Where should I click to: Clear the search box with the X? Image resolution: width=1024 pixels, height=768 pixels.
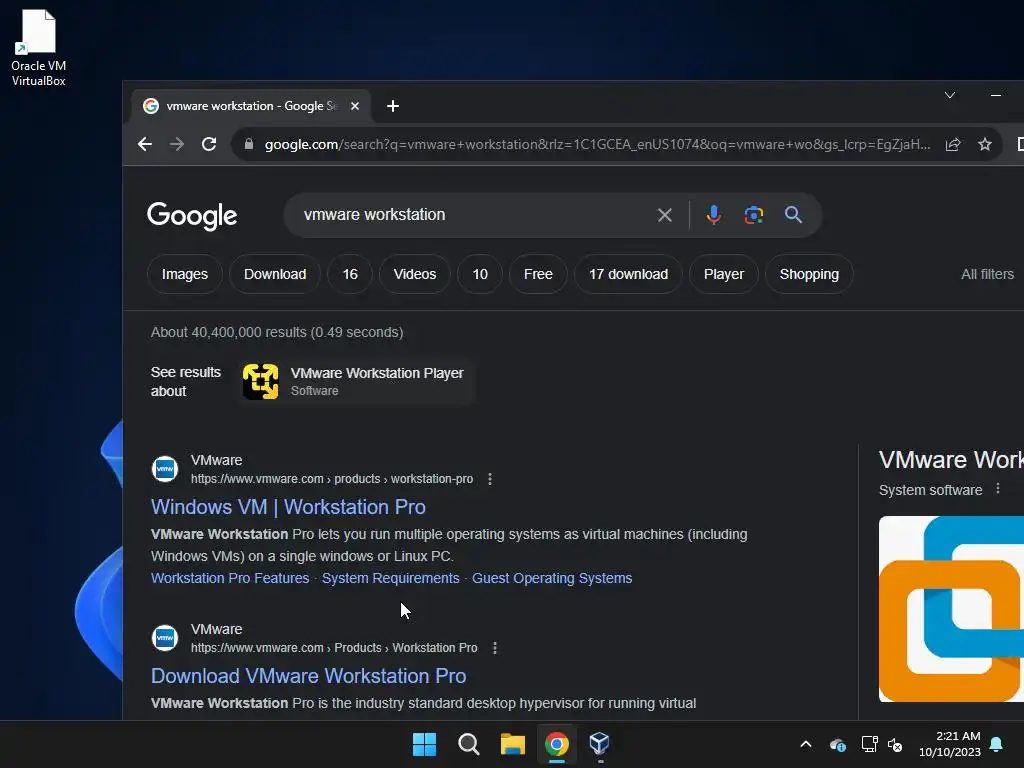click(x=665, y=215)
